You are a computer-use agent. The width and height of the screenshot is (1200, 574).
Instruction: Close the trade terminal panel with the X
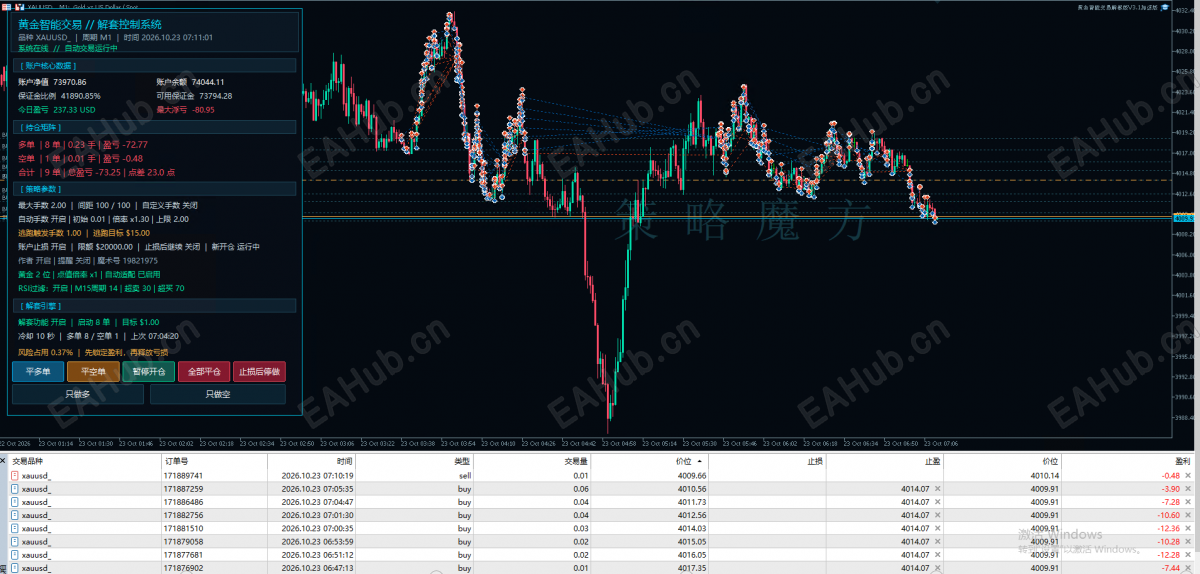(x=4, y=461)
